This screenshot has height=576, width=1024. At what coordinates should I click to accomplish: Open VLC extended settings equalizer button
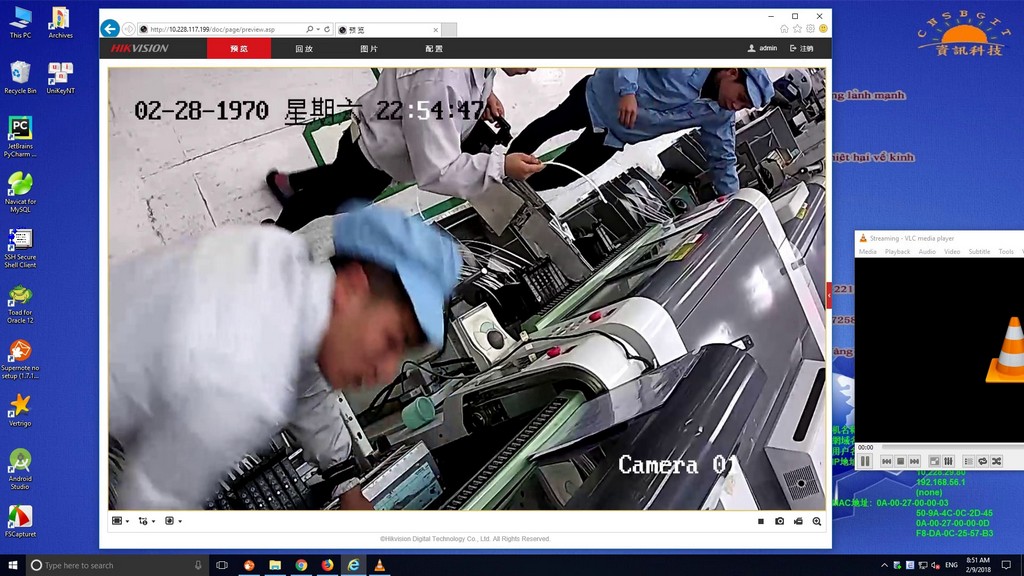(x=948, y=461)
